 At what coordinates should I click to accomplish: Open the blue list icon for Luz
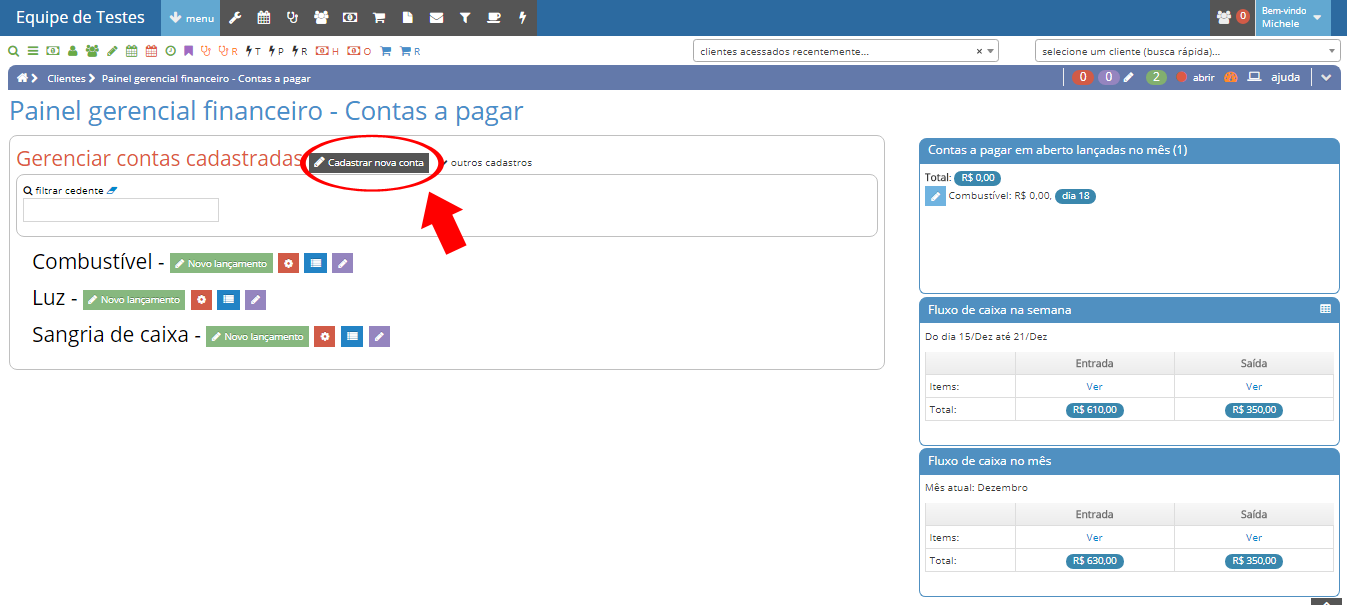[x=228, y=300]
